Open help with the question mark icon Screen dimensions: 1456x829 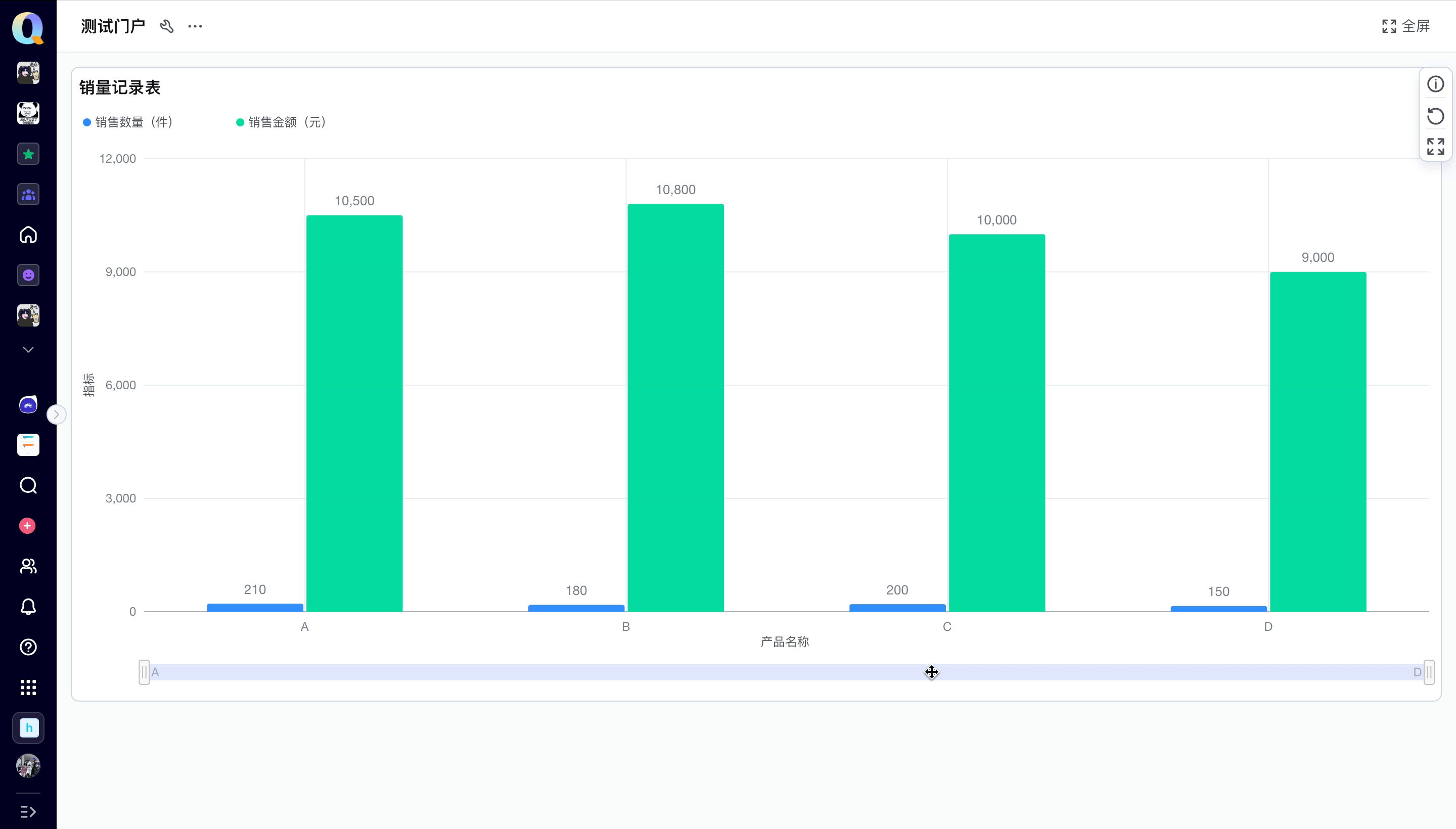click(28, 648)
